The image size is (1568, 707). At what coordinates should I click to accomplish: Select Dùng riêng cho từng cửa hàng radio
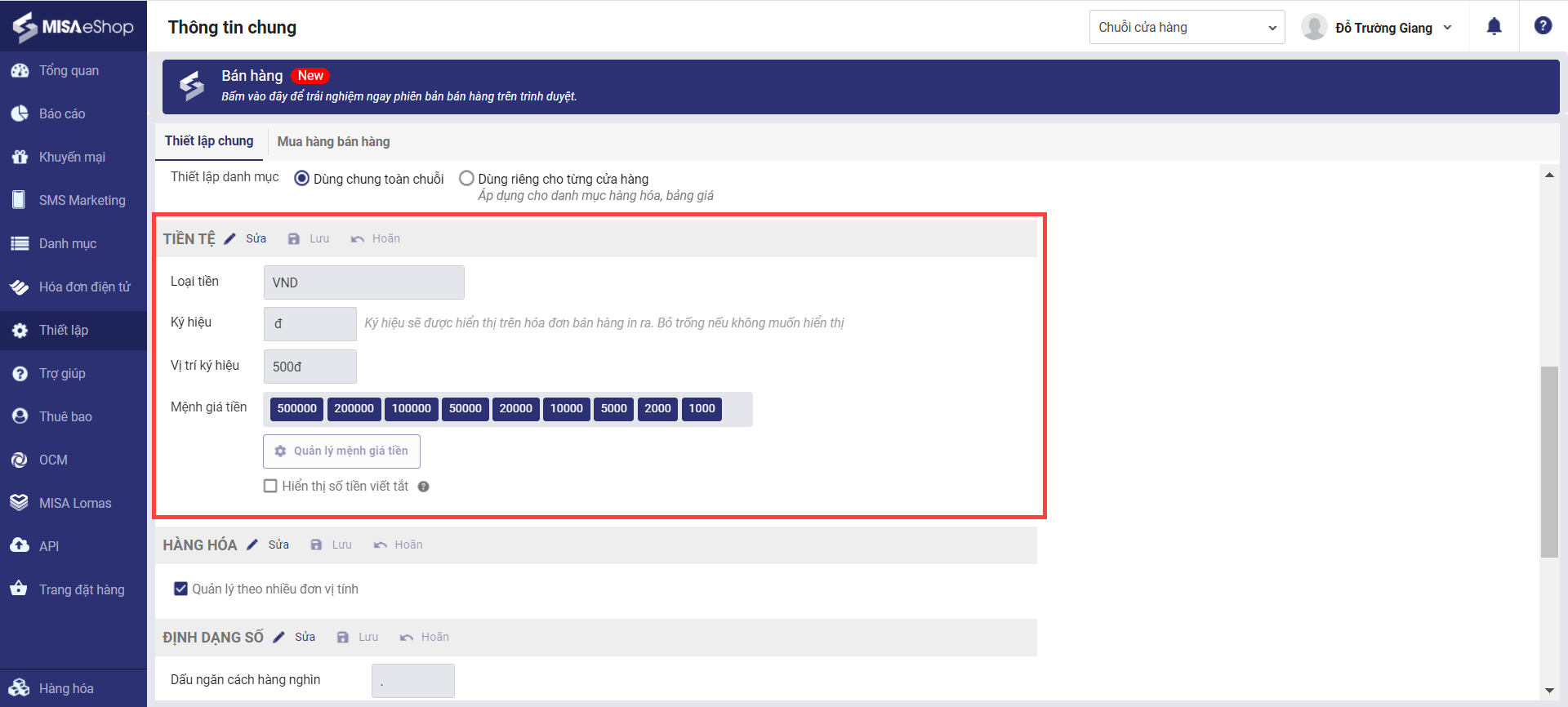[466, 178]
